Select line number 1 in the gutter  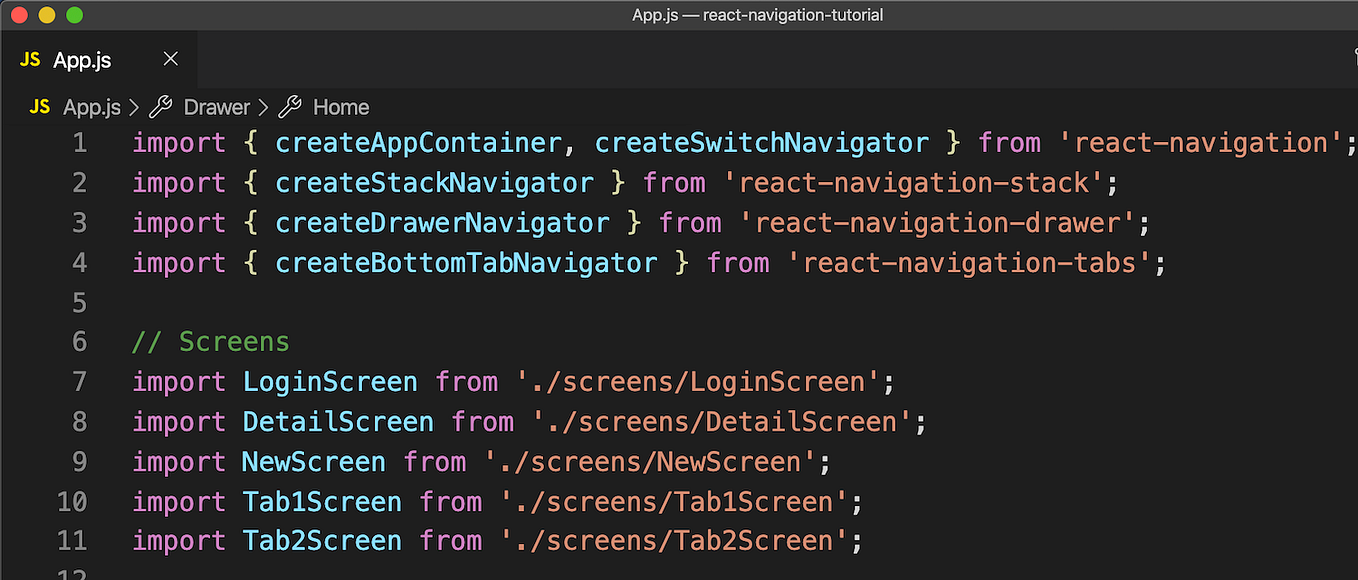[79, 142]
